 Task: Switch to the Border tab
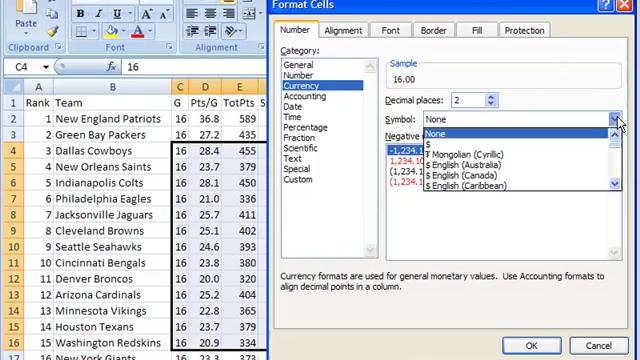pos(433,31)
